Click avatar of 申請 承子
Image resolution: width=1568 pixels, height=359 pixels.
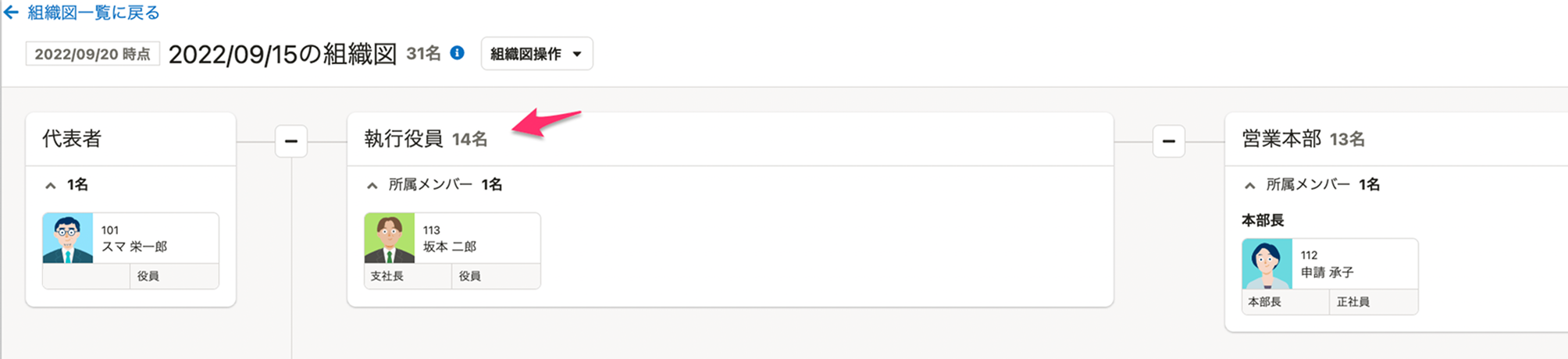pos(1267,264)
